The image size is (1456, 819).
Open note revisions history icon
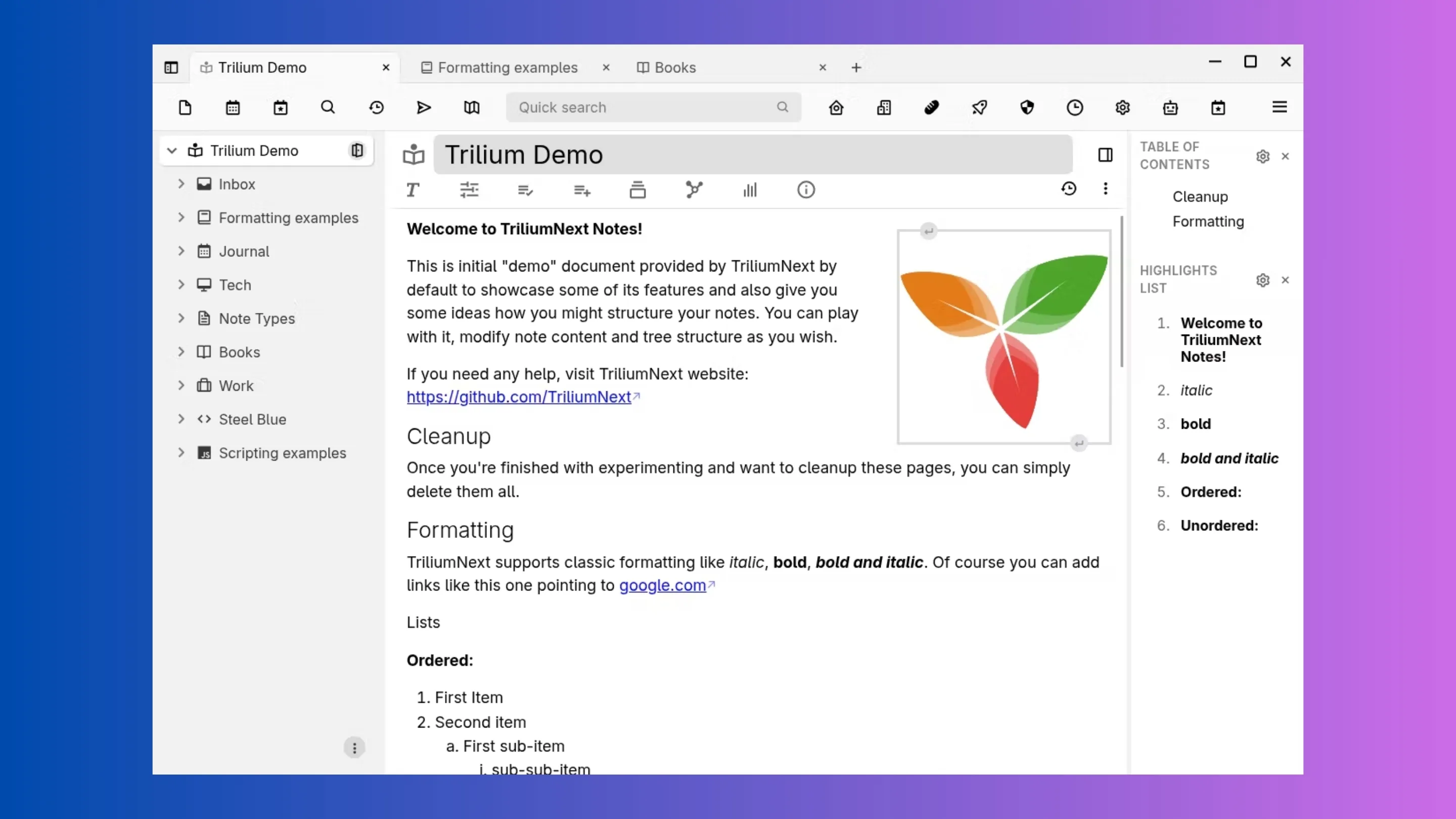click(1068, 189)
